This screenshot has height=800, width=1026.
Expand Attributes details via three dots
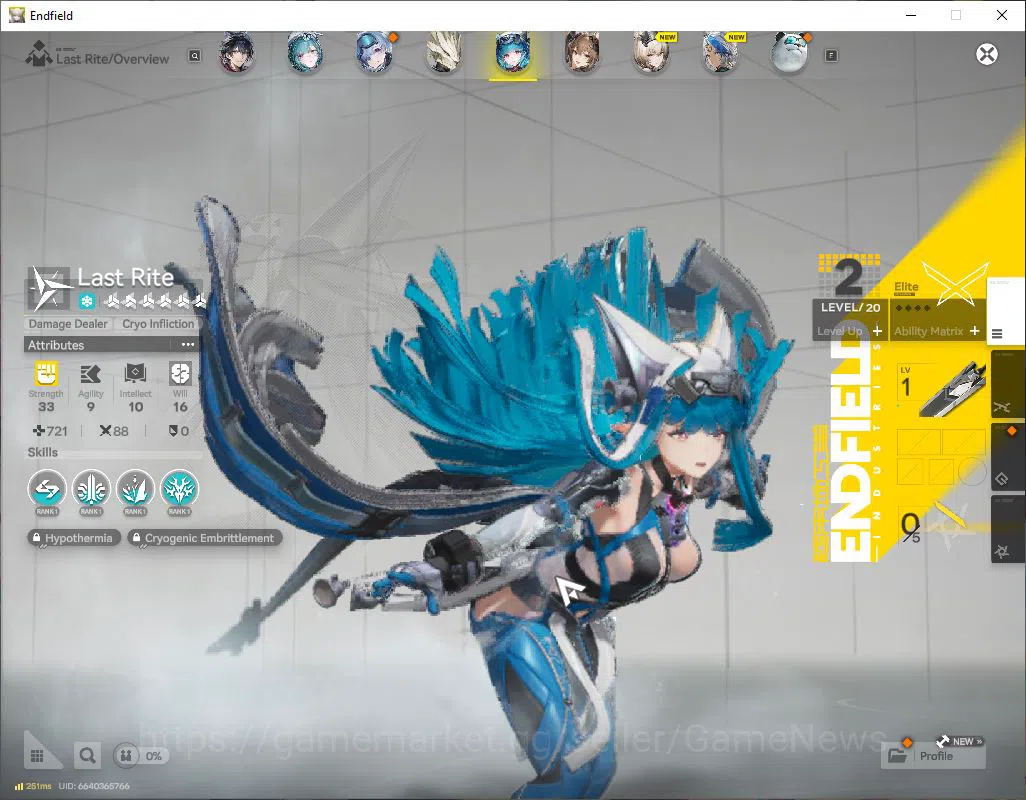(x=188, y=345)
